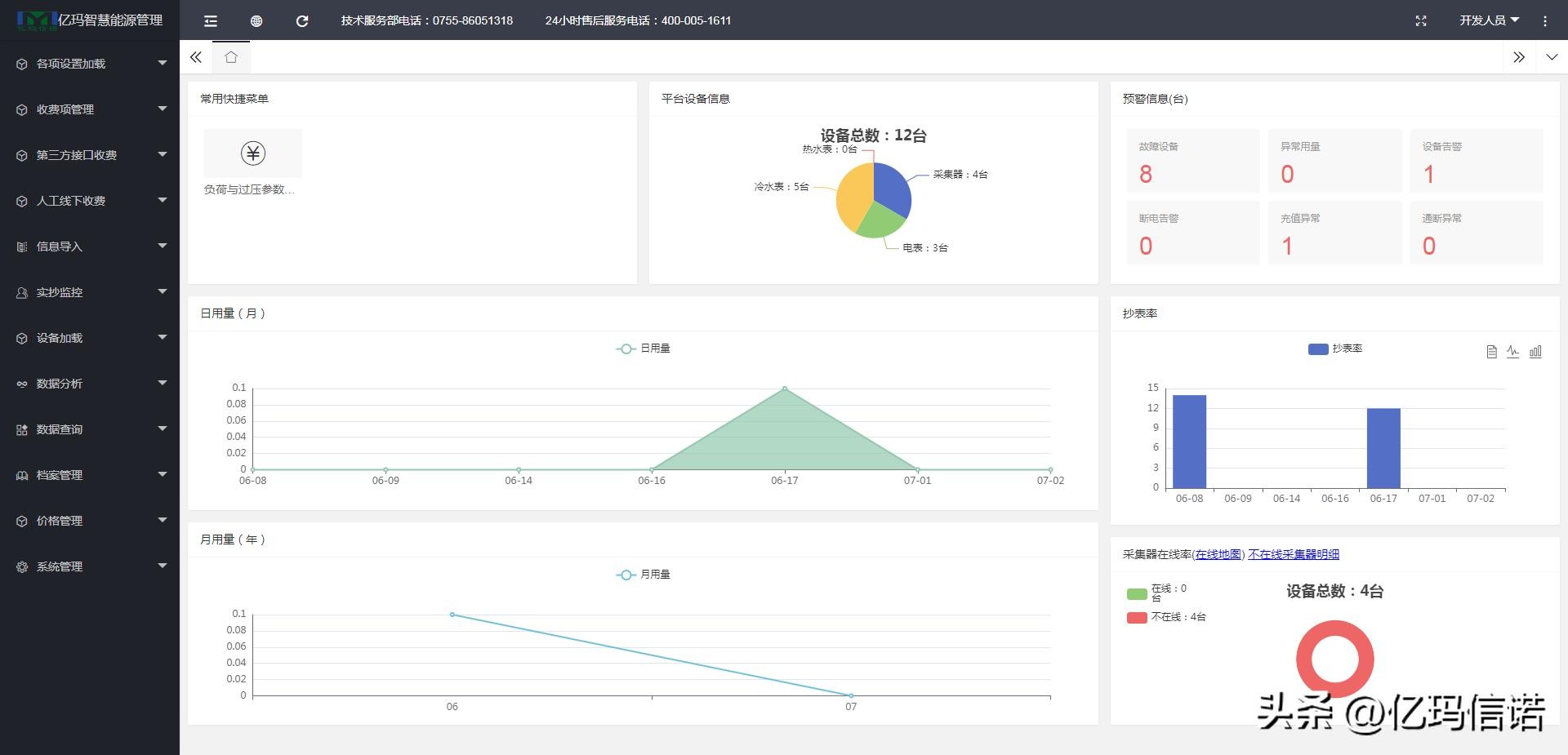The image size is (1568, 755).
Task: Expand the 系统管理 menu item
Action: point(90,566)
